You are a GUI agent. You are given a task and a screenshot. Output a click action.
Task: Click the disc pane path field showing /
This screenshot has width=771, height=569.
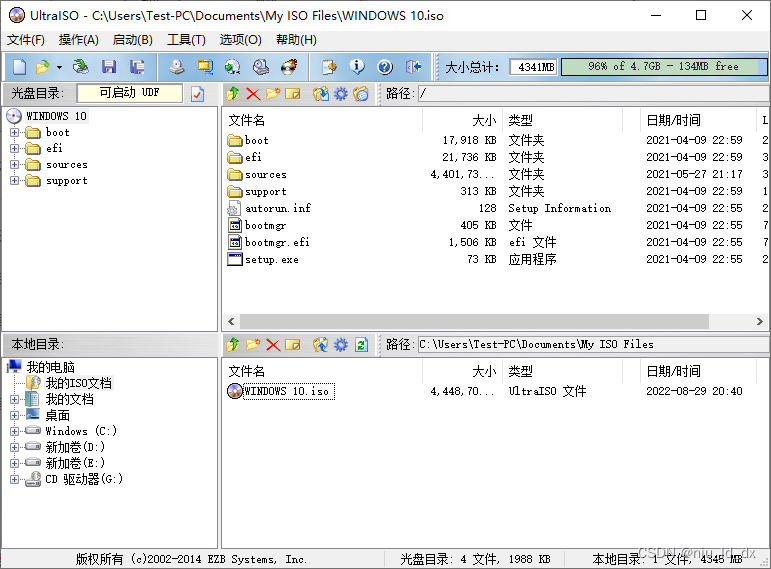593,93
